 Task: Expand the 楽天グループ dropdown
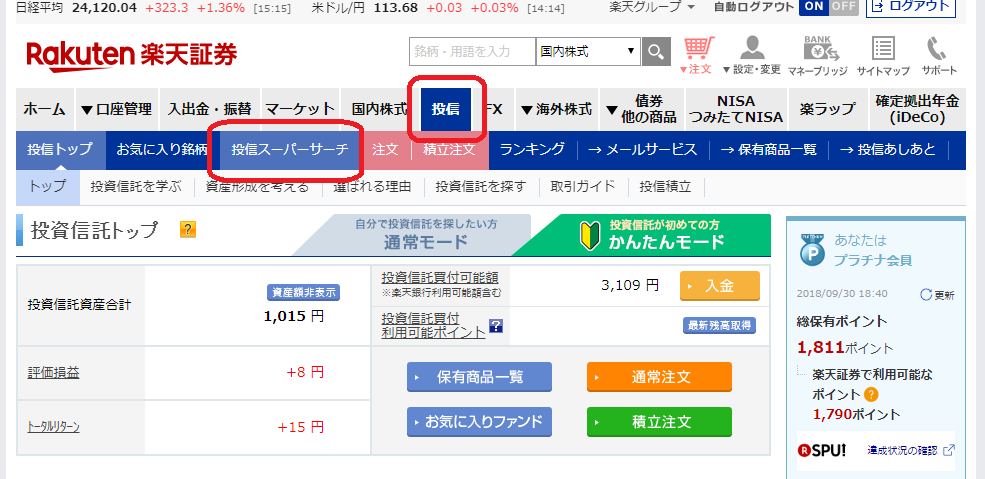tap(651, 8)
